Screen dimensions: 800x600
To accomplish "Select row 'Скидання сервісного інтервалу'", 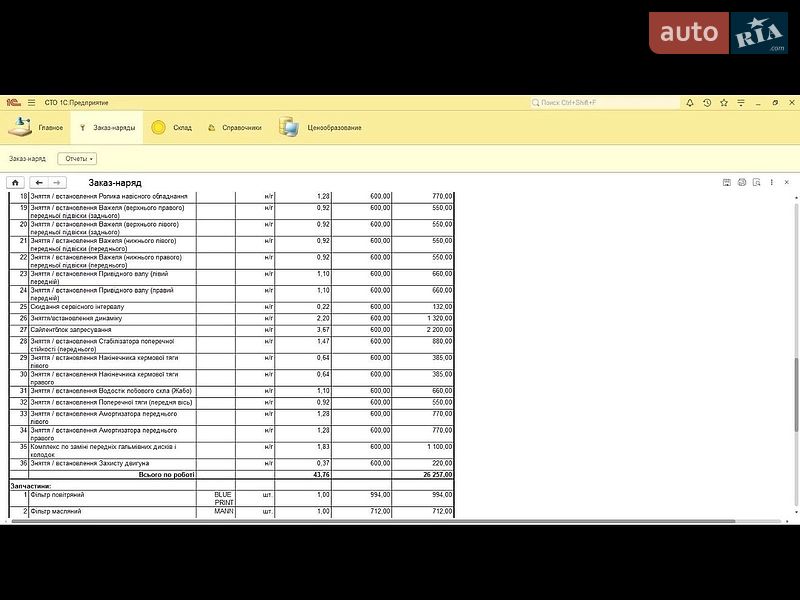I will pos(232,307).
